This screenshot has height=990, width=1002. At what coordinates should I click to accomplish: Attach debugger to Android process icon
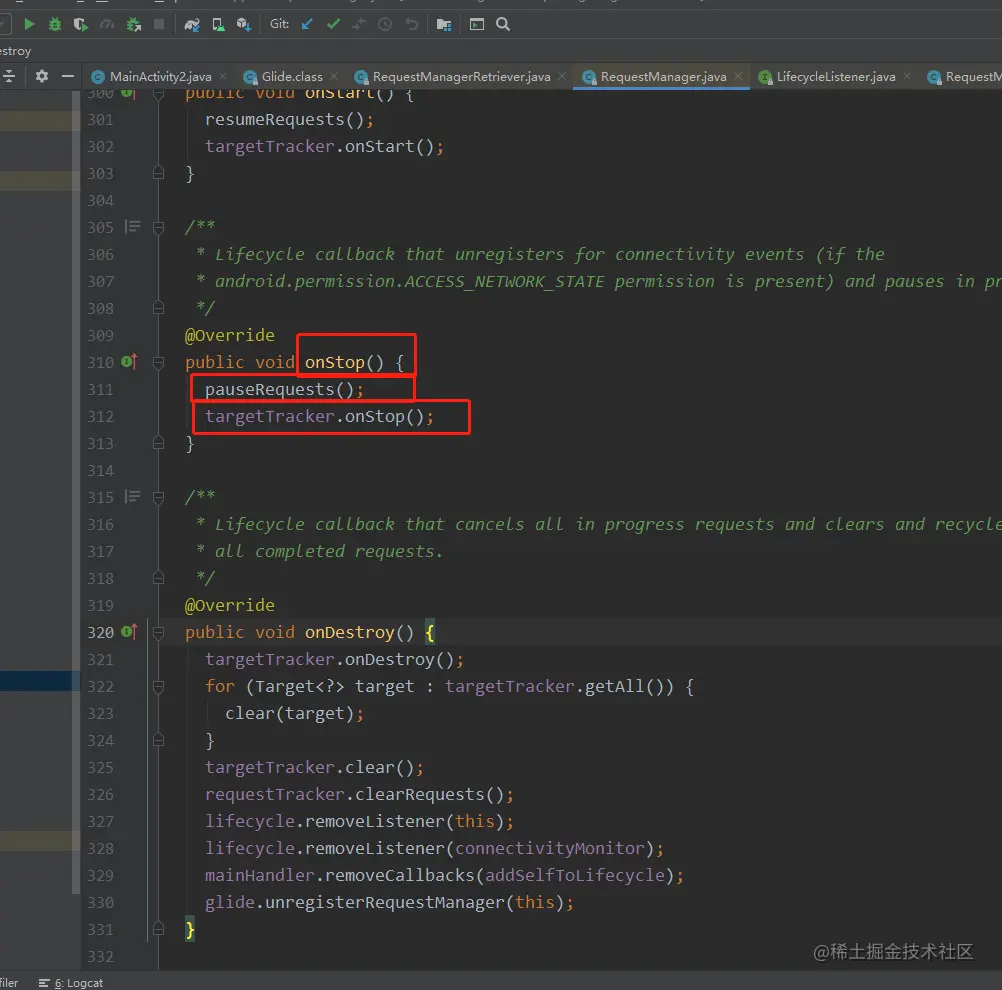tap(134, 24)
